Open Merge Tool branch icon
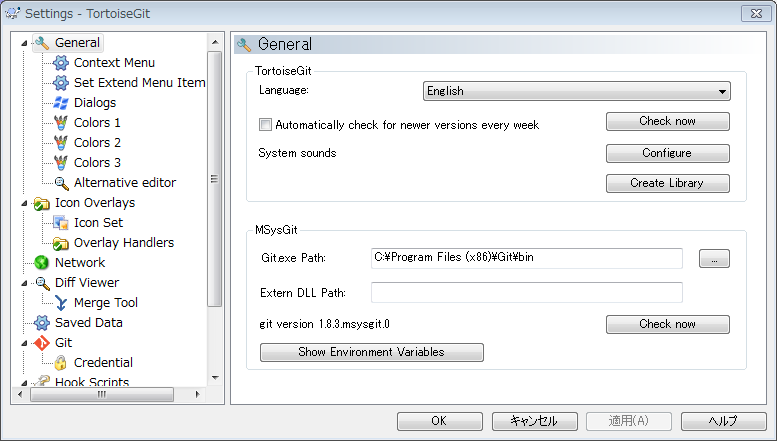777x441 pixels. click(61, 303)
